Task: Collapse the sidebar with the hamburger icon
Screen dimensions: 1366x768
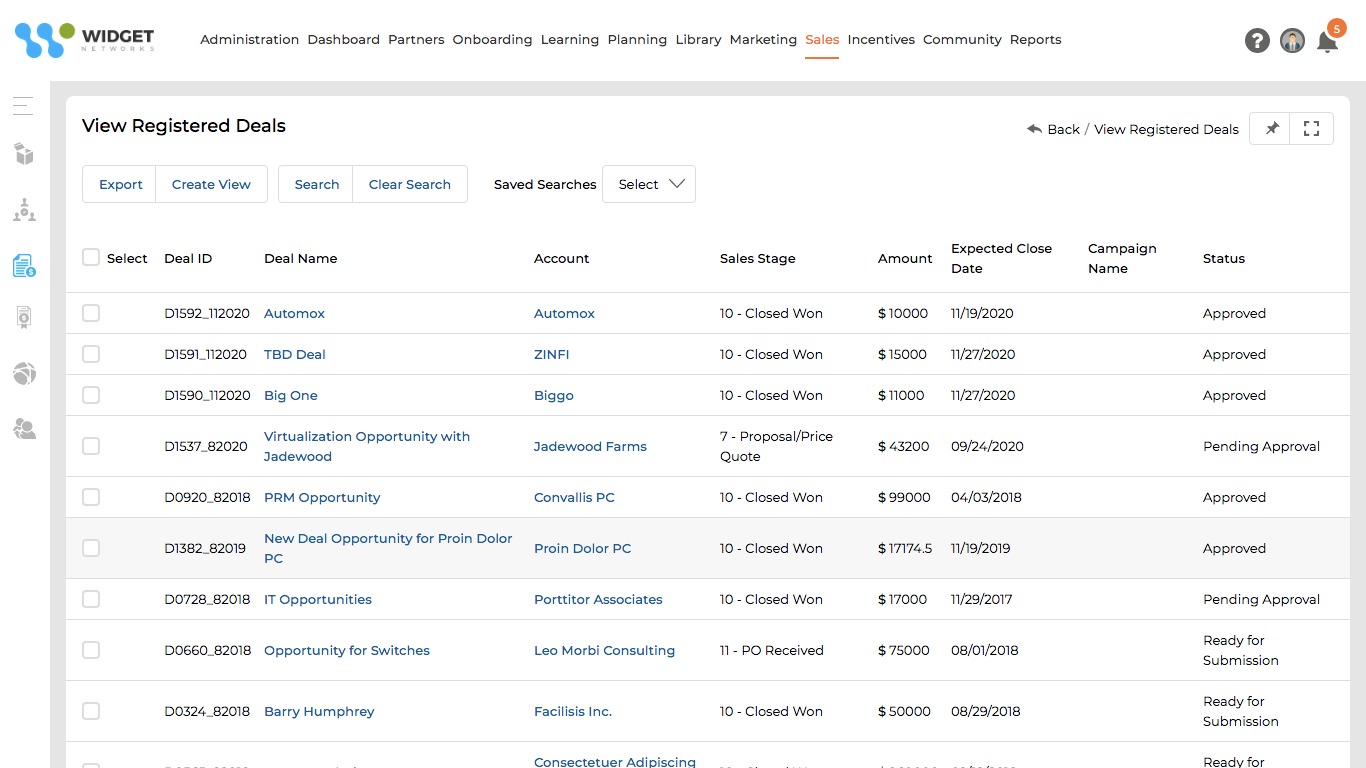Action: coord(22,105)
